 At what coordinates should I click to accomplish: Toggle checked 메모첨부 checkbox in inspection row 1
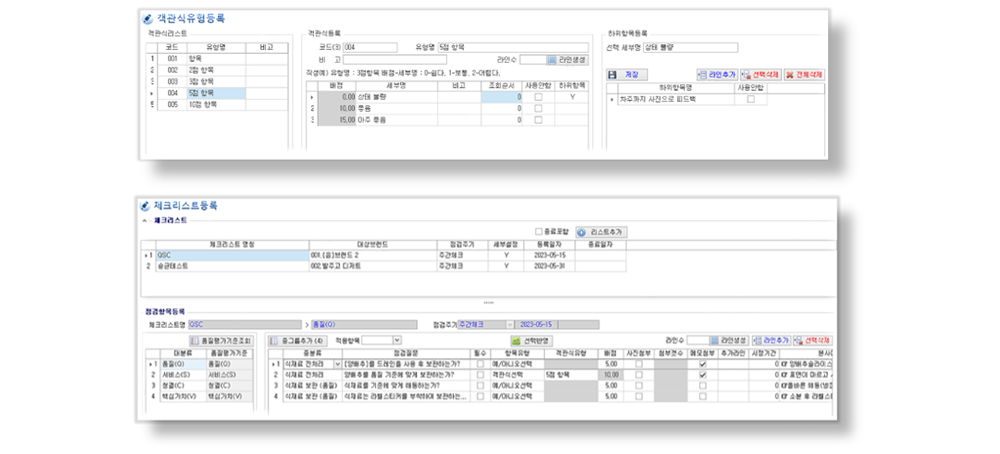tap(702, 363)
